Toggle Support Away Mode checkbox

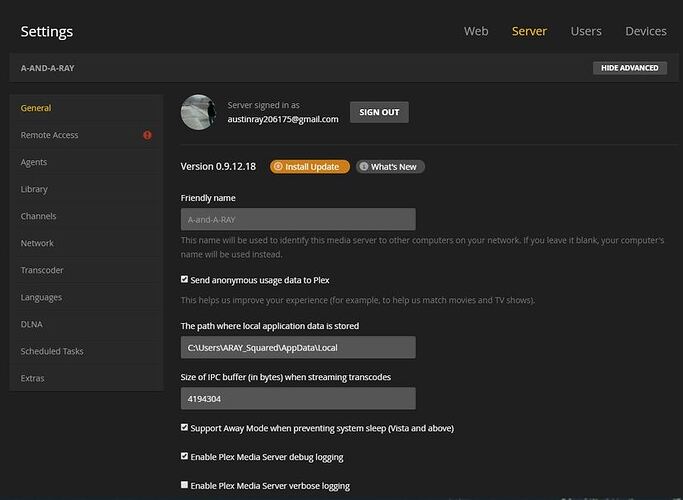[x=184, y=427]
